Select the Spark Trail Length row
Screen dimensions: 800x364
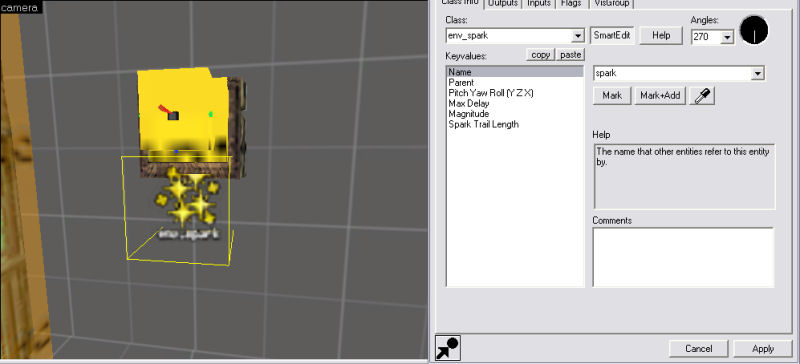click(x=515, y=124)
